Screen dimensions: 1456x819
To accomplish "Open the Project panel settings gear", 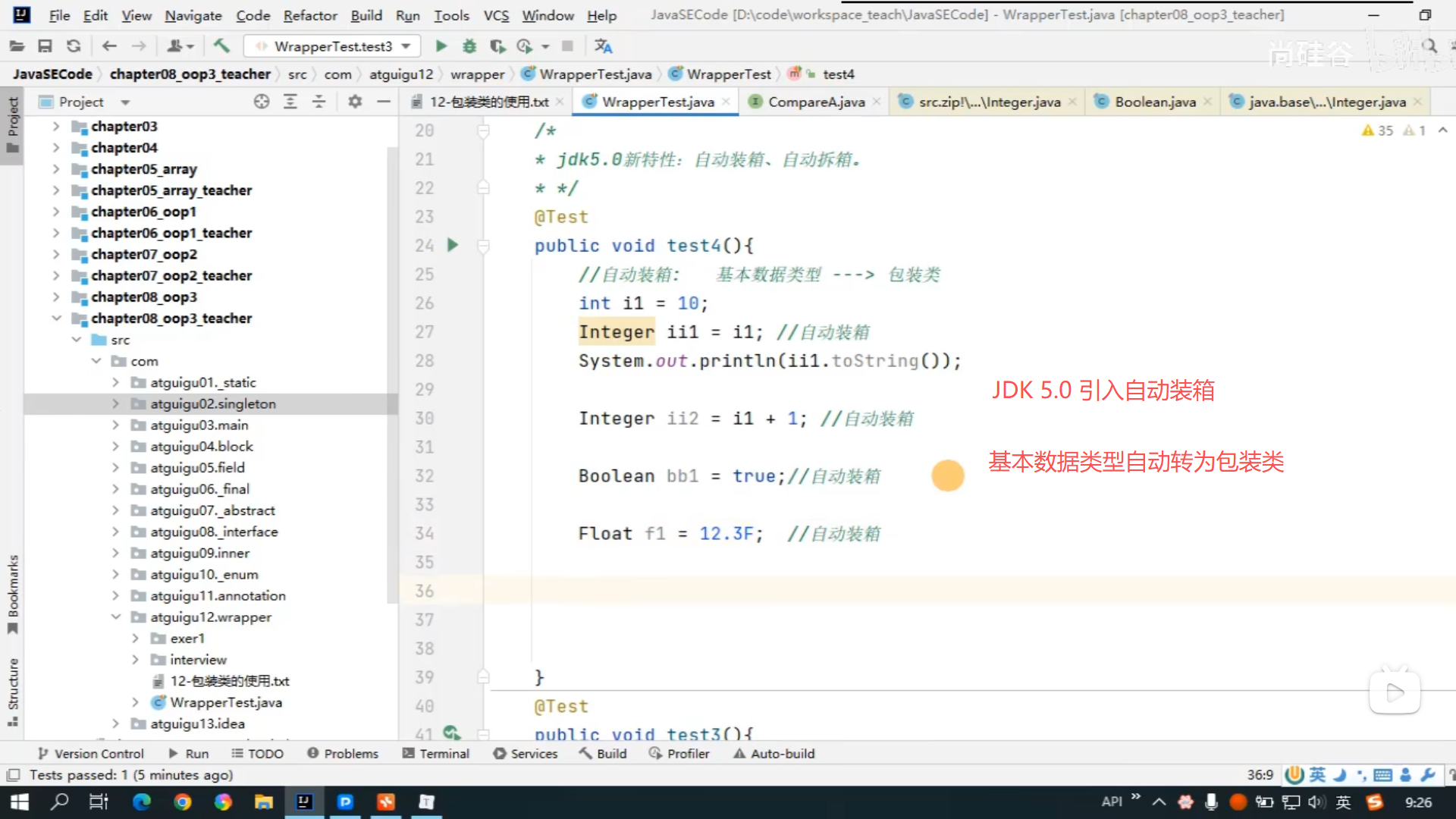I will pos(355,102).
